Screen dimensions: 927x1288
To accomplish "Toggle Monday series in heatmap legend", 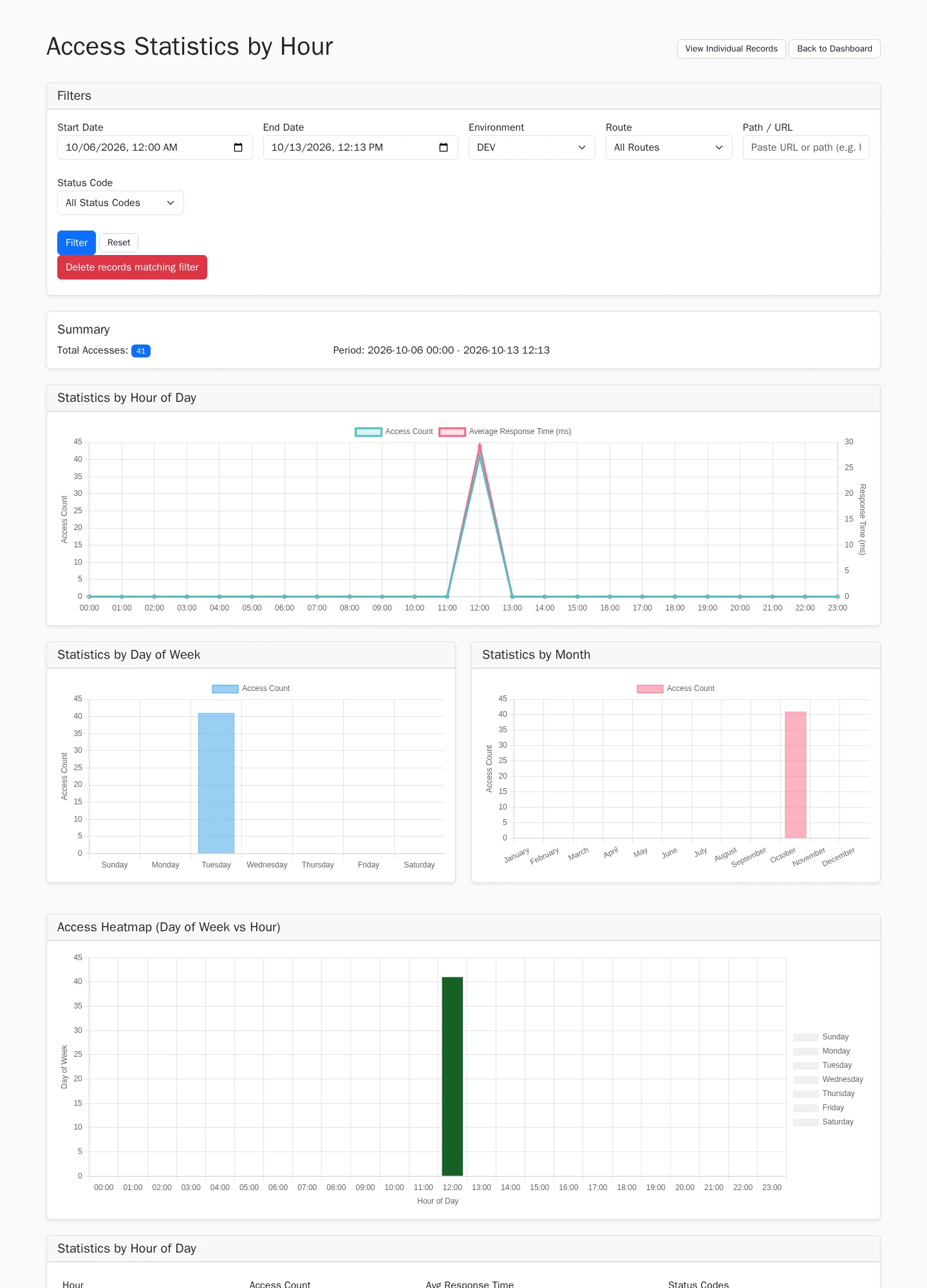I will coord(821,1051).
